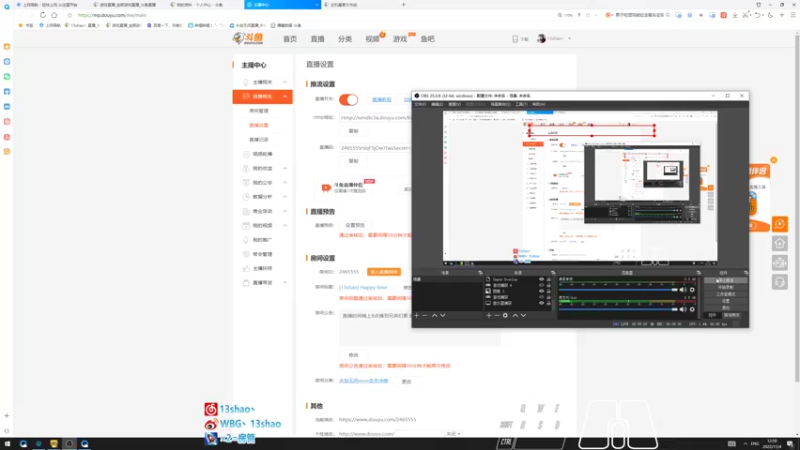
Task: Click browser refresh button
Action: click(x=43, y=15)
